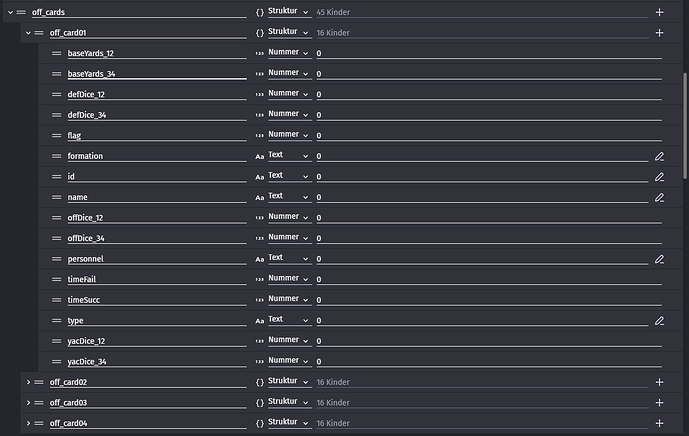Add child to off_card02 with plus icon
689x436 pixels.
(659, 382)
